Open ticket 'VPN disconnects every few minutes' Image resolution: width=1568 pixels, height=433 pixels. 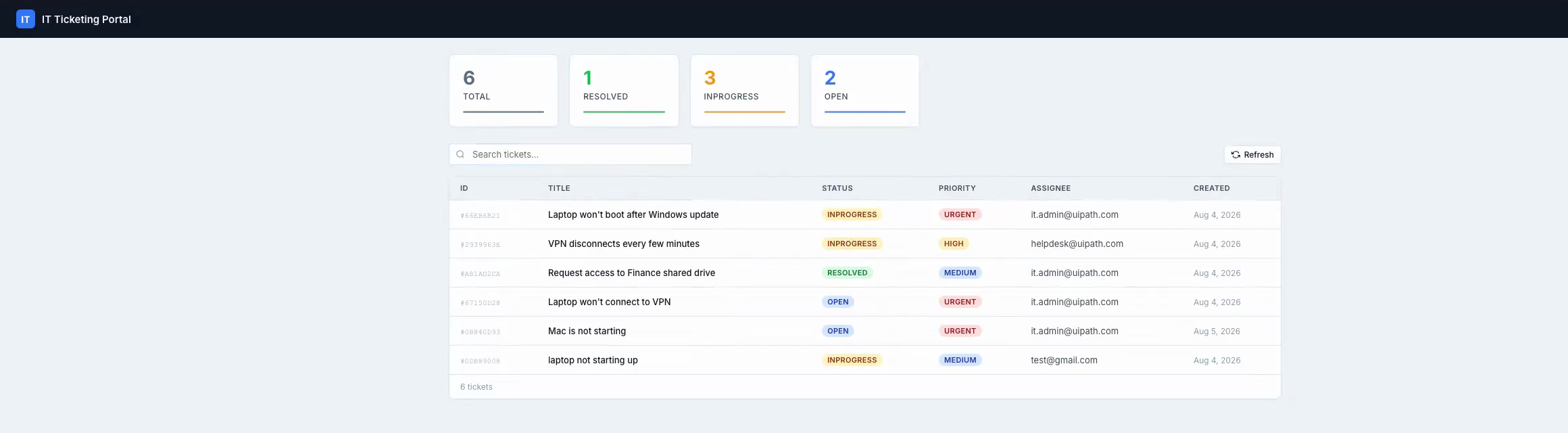click(x=624, y=244)
